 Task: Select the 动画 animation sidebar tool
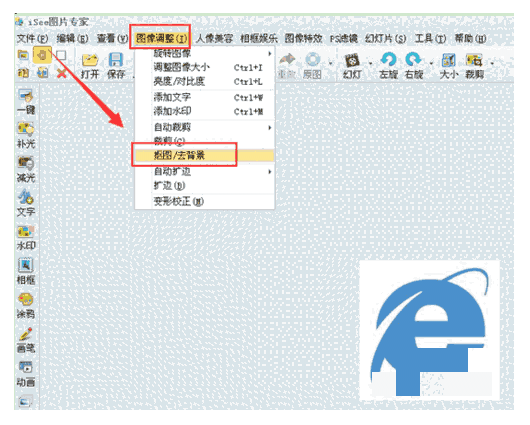coord(26,374)
